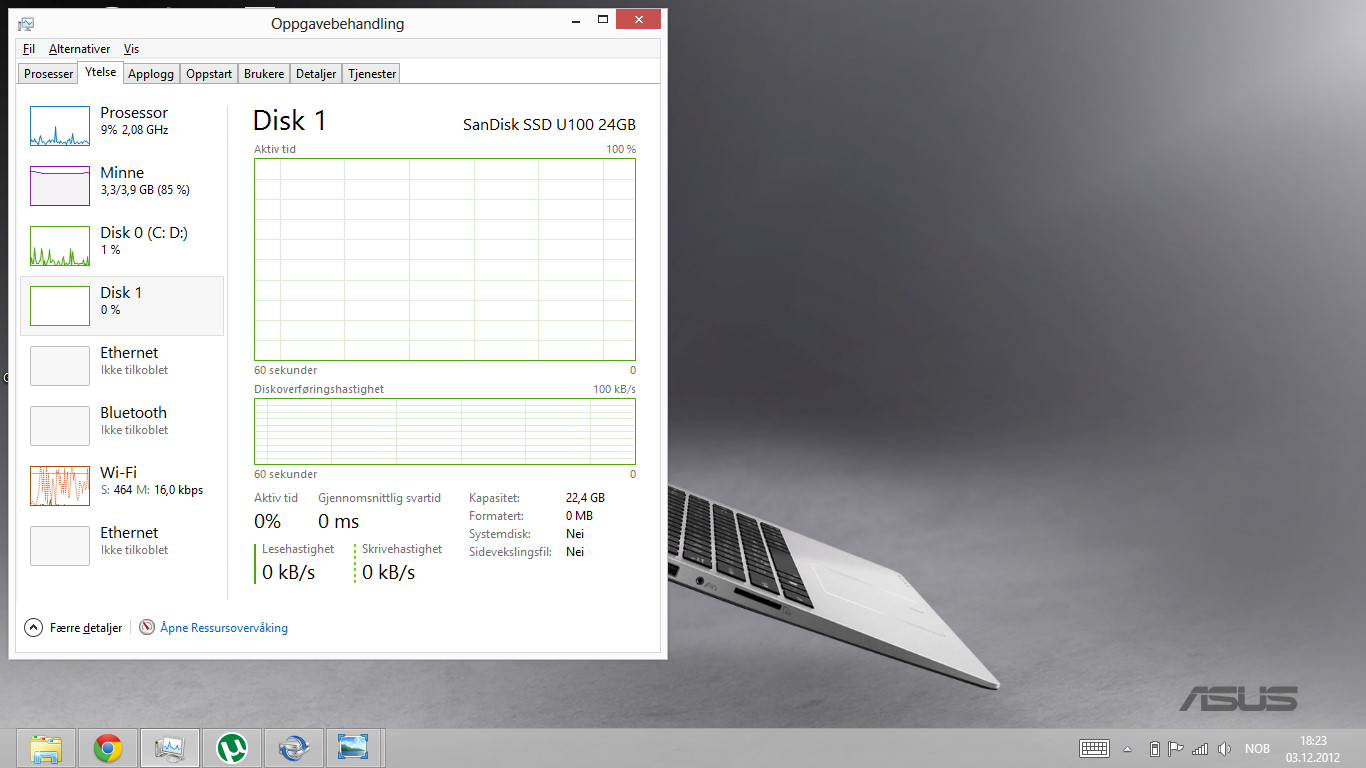Select the Wi-Fi adapter entry

point(122,486)
